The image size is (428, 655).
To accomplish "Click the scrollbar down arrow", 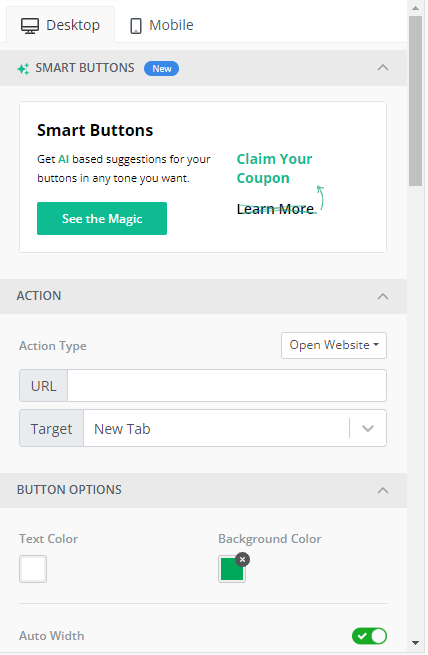I will pos(415,642).
